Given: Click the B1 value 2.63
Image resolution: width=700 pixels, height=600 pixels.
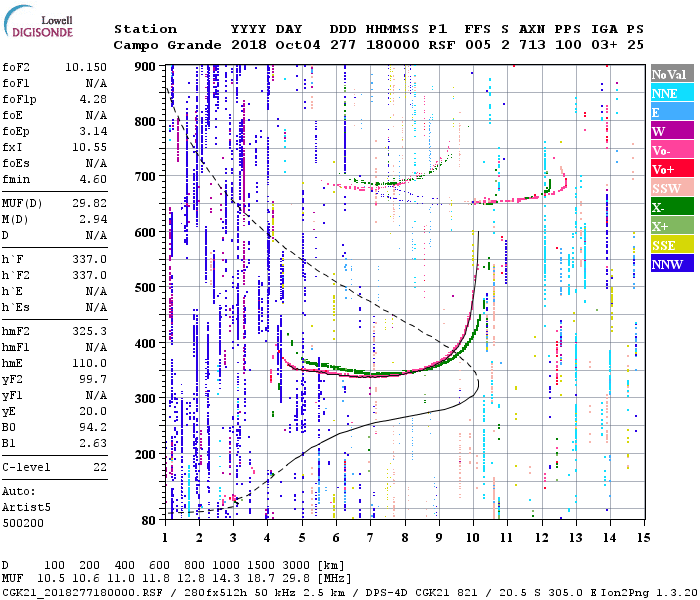Looking at the screenshot, I should coord(93,443).
